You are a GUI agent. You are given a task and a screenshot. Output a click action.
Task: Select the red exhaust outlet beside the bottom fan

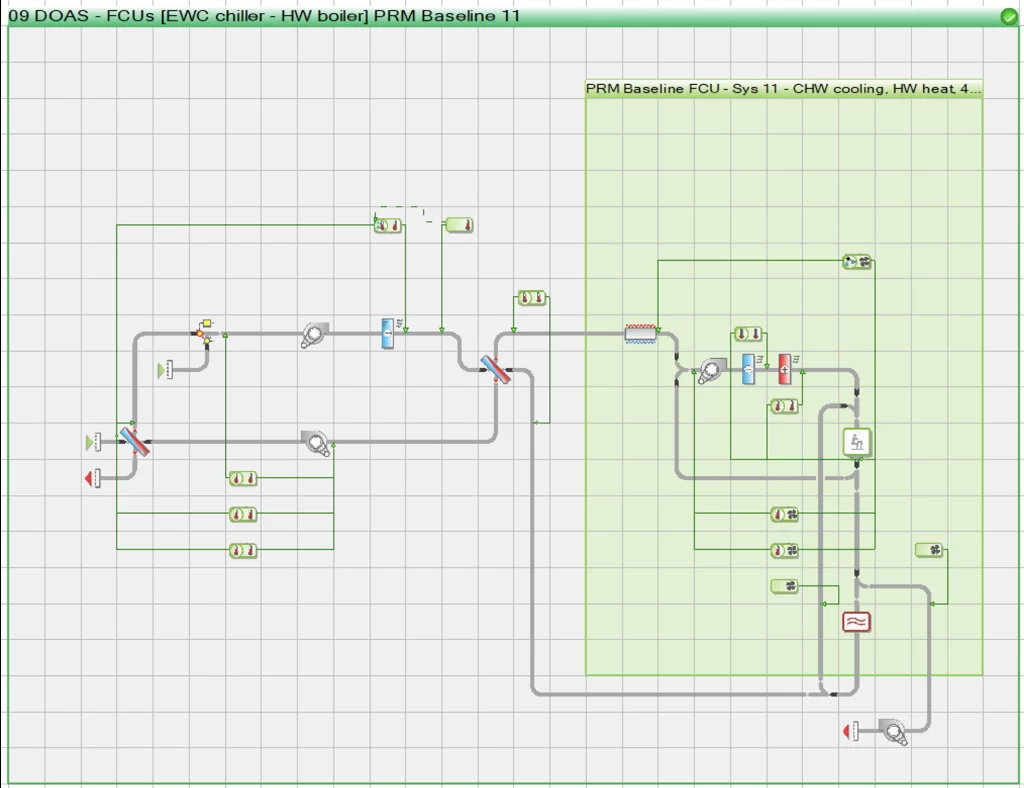(x=851, y=731)
